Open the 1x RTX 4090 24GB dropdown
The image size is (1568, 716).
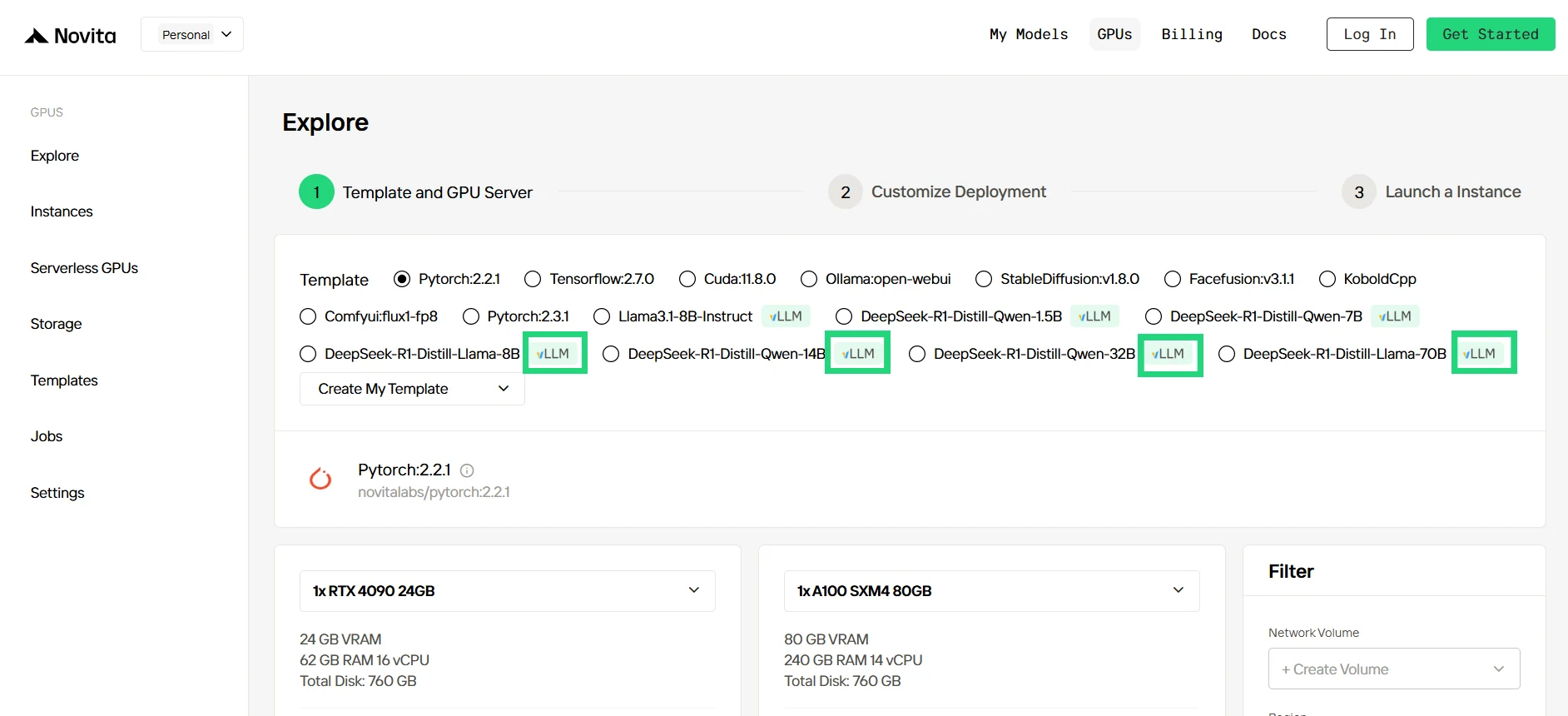pos(508,591)
